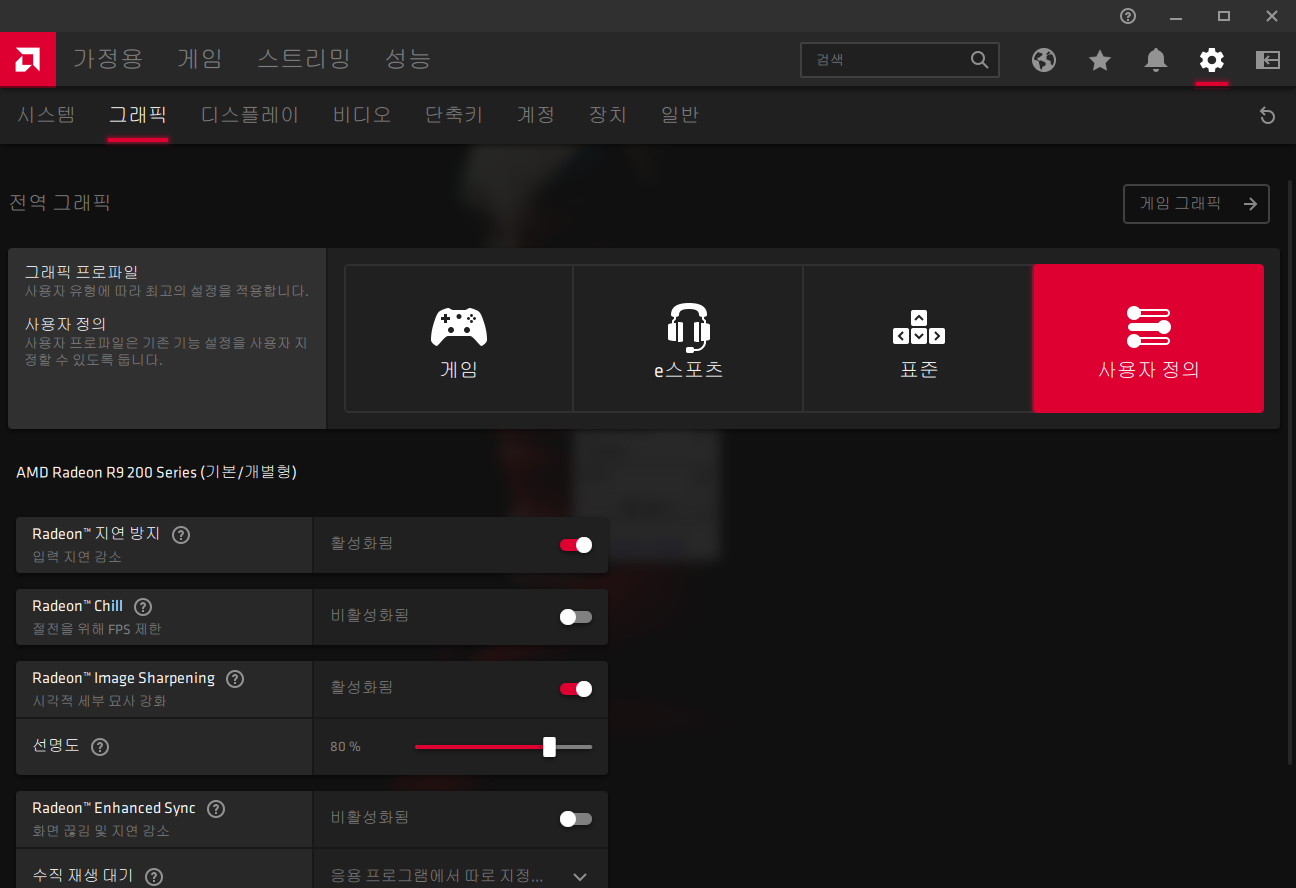Select the 표준 standard profile
The width and height of the screenshot is (1296, 888).
[x=918, y=339]
